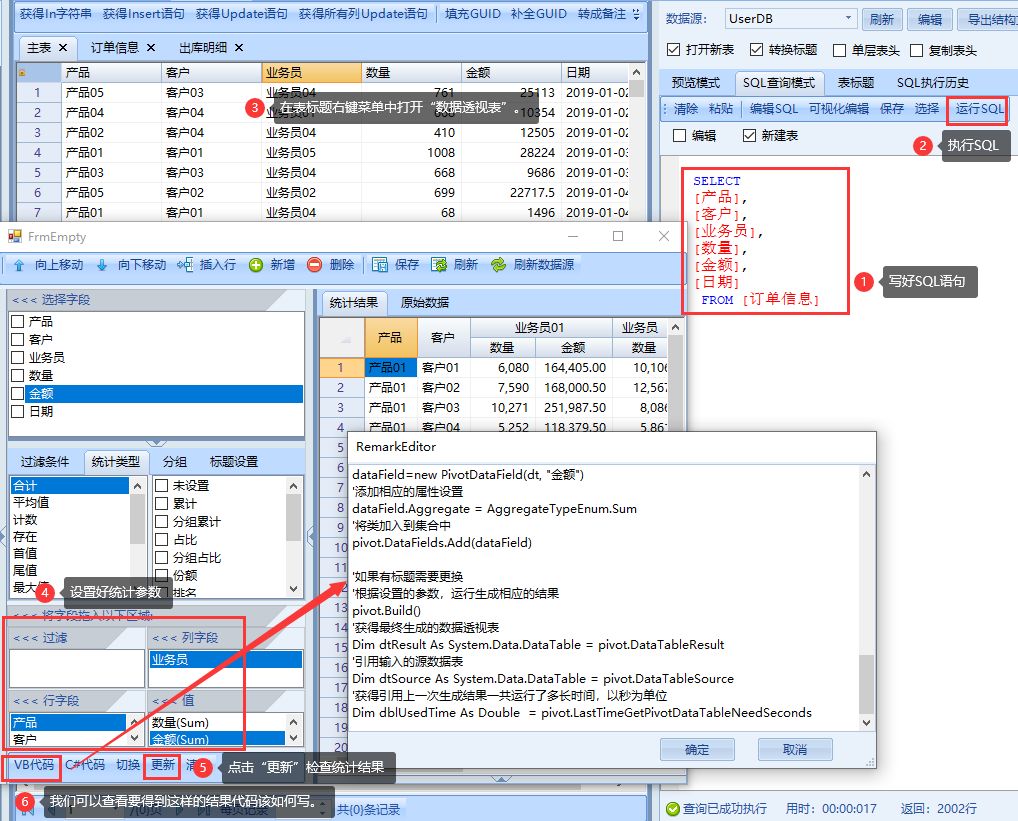Click the 刷新 icon in FrmEmpty toolbar
Screen dimensions: 1018x821
(x=439, y=265)
